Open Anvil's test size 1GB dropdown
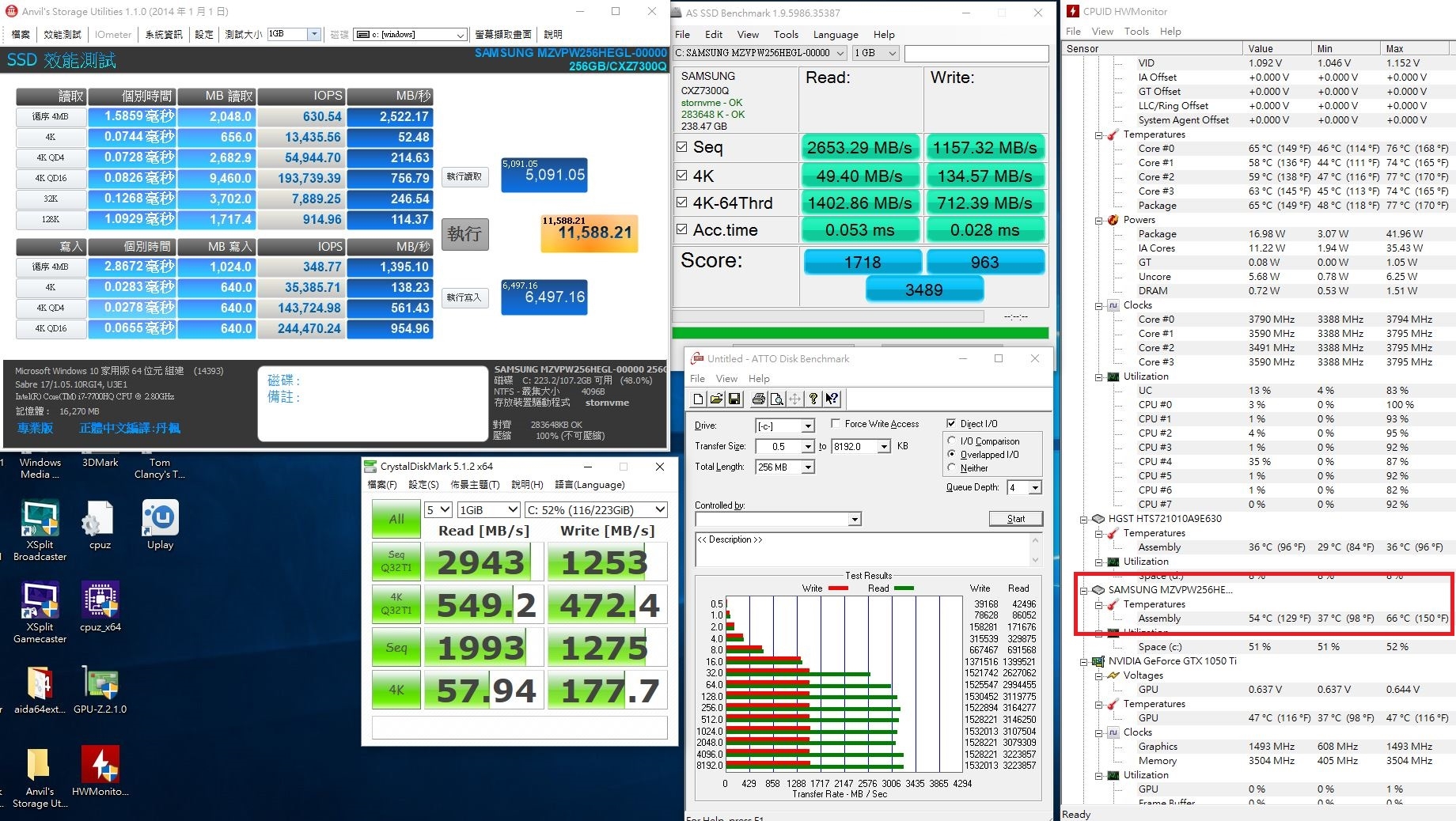This screenshot has width=1456, height=821. tap(314, 34)
